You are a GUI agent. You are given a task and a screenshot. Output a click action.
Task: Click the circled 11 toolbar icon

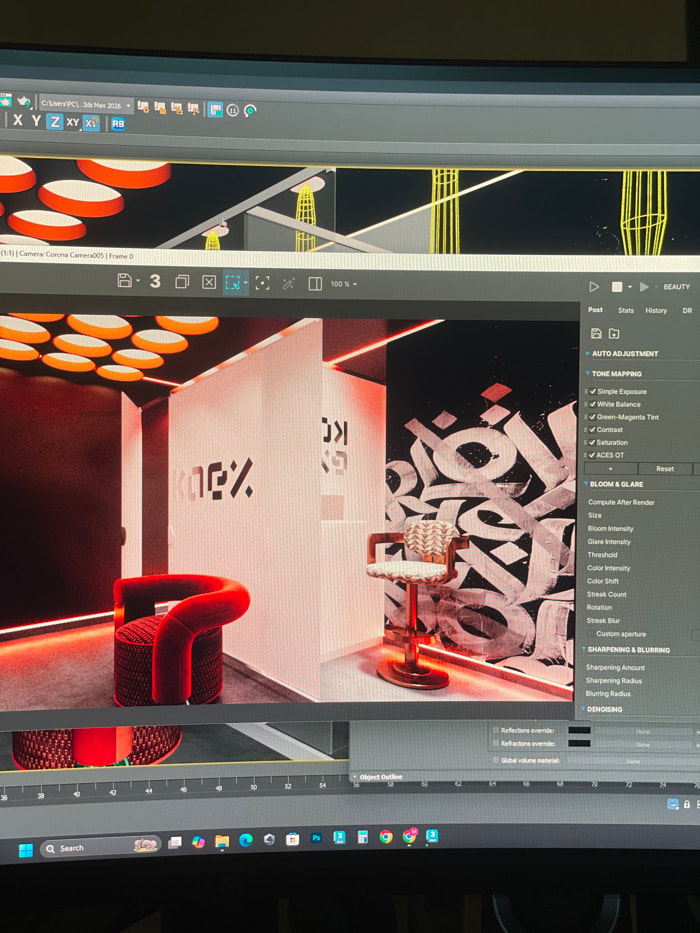point(233,110)
